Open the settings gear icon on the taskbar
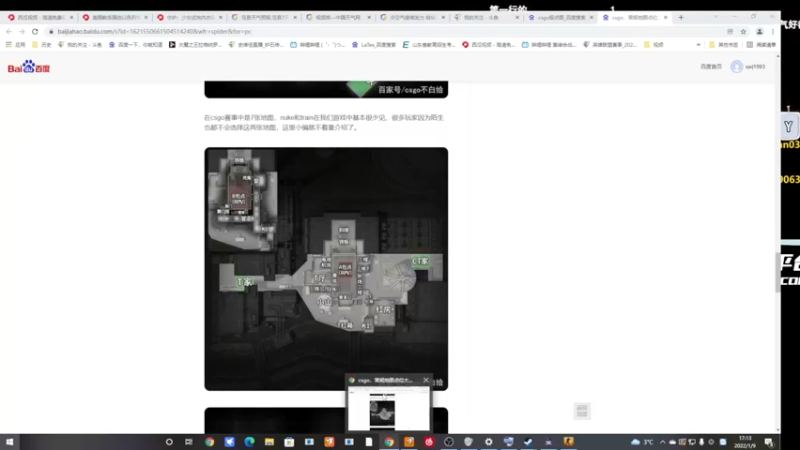Screen dimensions: 800x450 point(489,442)
